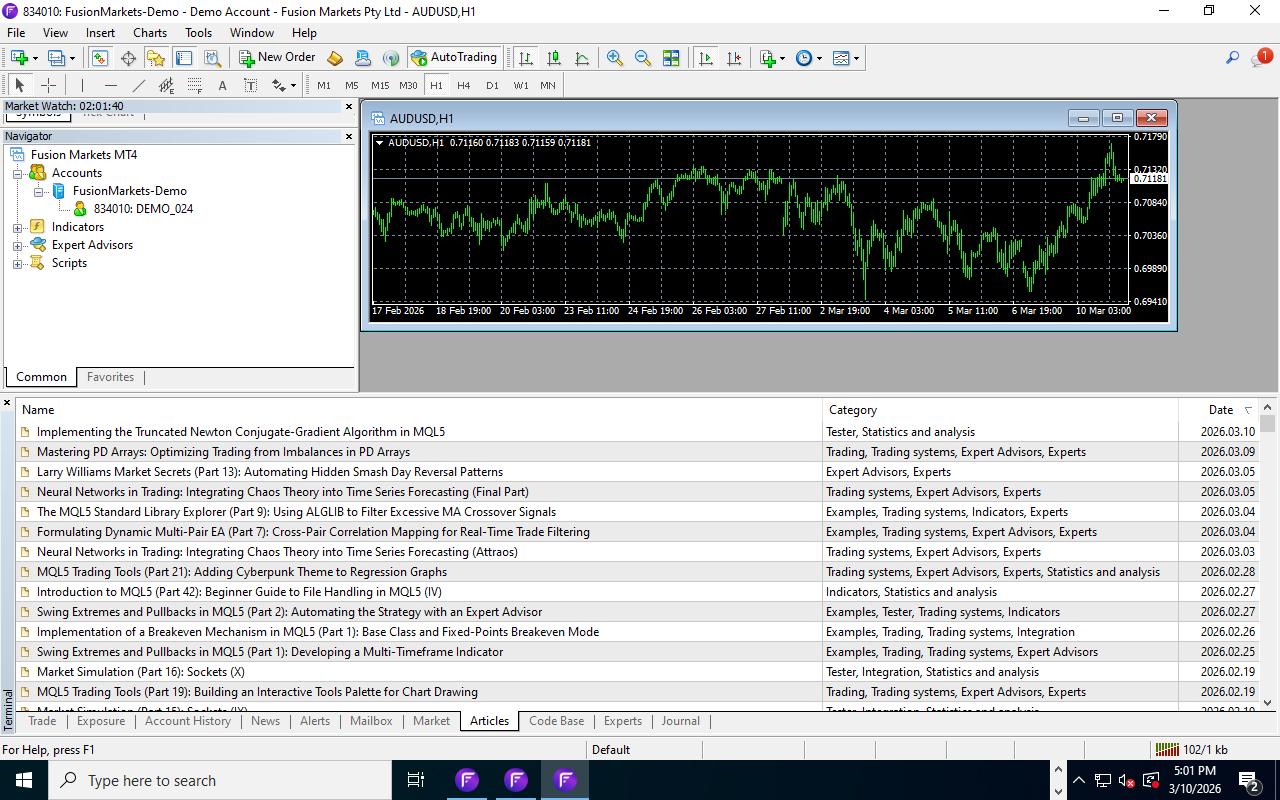Select the Vertical Line drawing tool
This screenshot has width=1280, height=800.
(x=82, y=85)
